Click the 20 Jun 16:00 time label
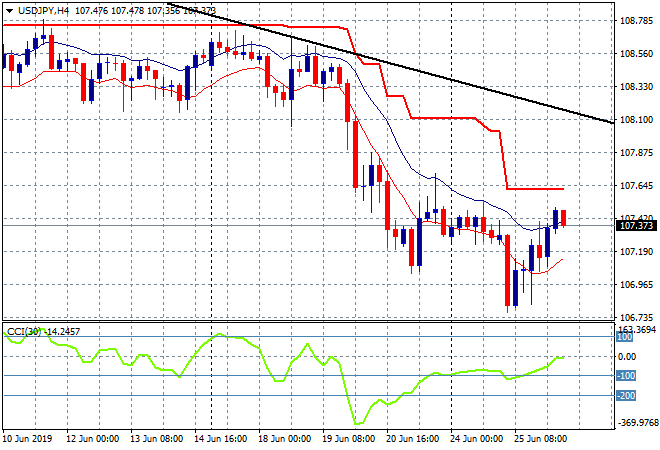The width and height of the screenshot is (660, 450). [x=412, y=439]
